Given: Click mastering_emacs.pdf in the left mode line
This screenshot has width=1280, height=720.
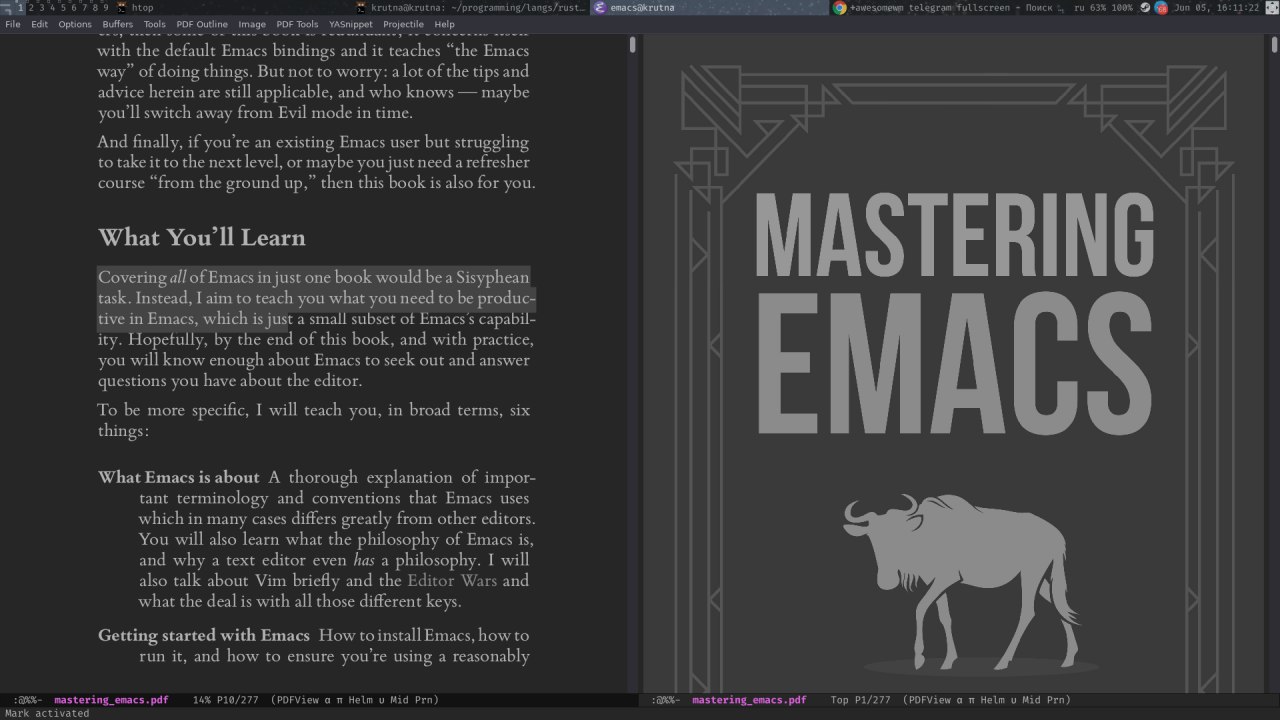Looking at the screenshot, I should point(111,700).
